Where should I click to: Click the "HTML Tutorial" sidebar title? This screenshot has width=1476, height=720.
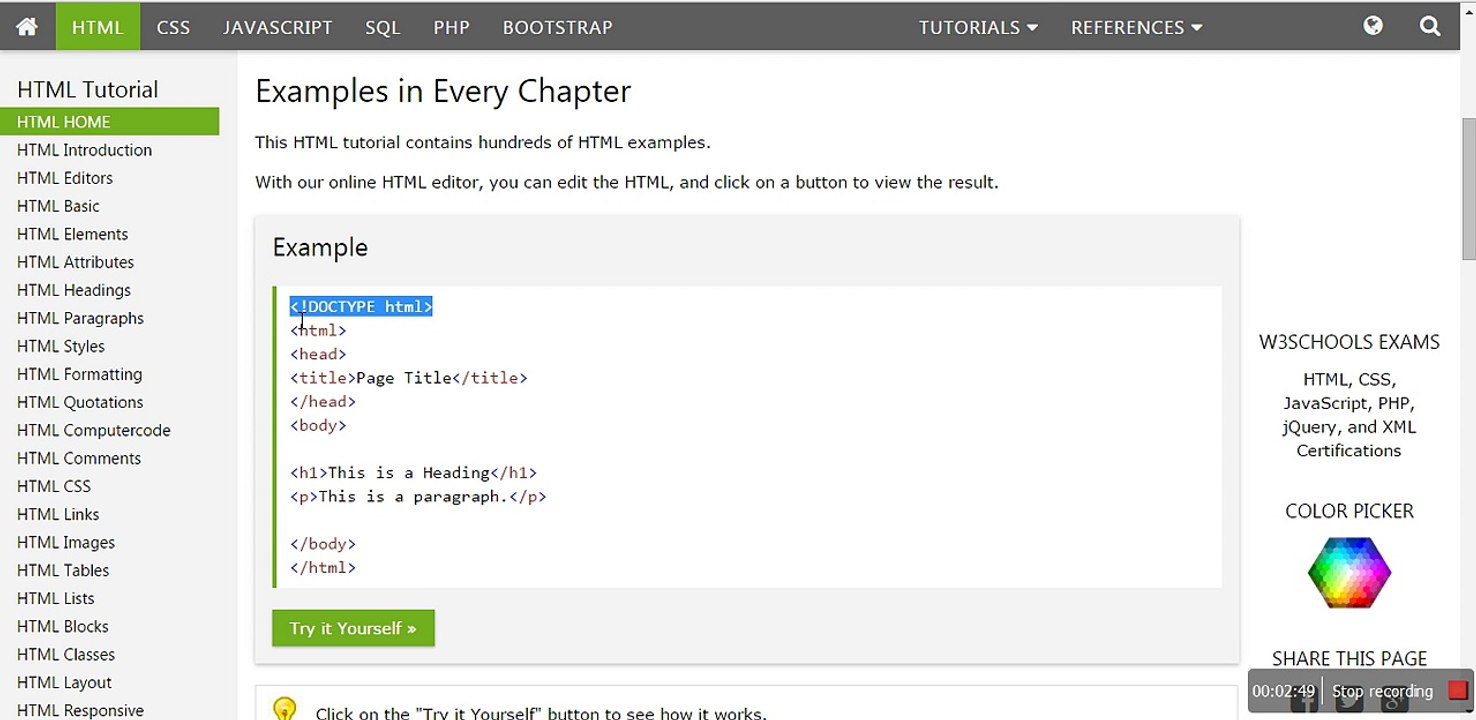click(x=88, y=89)
